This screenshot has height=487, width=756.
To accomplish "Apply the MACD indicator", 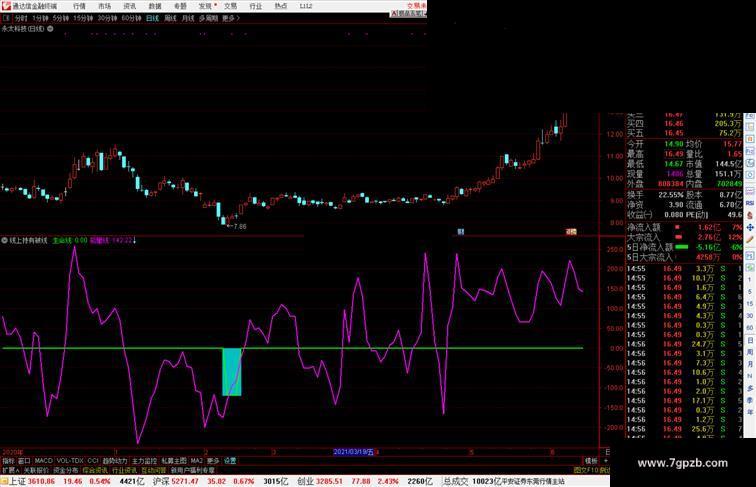I will [43, 461].
